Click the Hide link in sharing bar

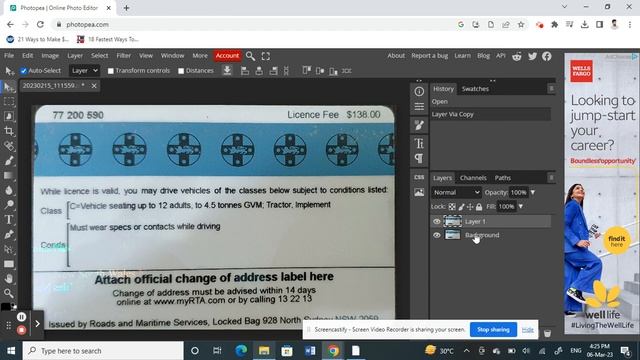click(x=528, y=330)
